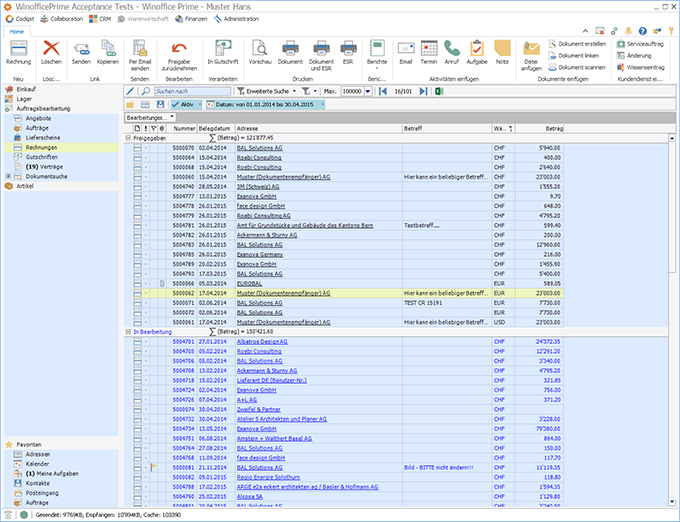The width and height of the screenshot is (680, 522).
Task: Open the Vorschau print preview
Action: point(260,52)
